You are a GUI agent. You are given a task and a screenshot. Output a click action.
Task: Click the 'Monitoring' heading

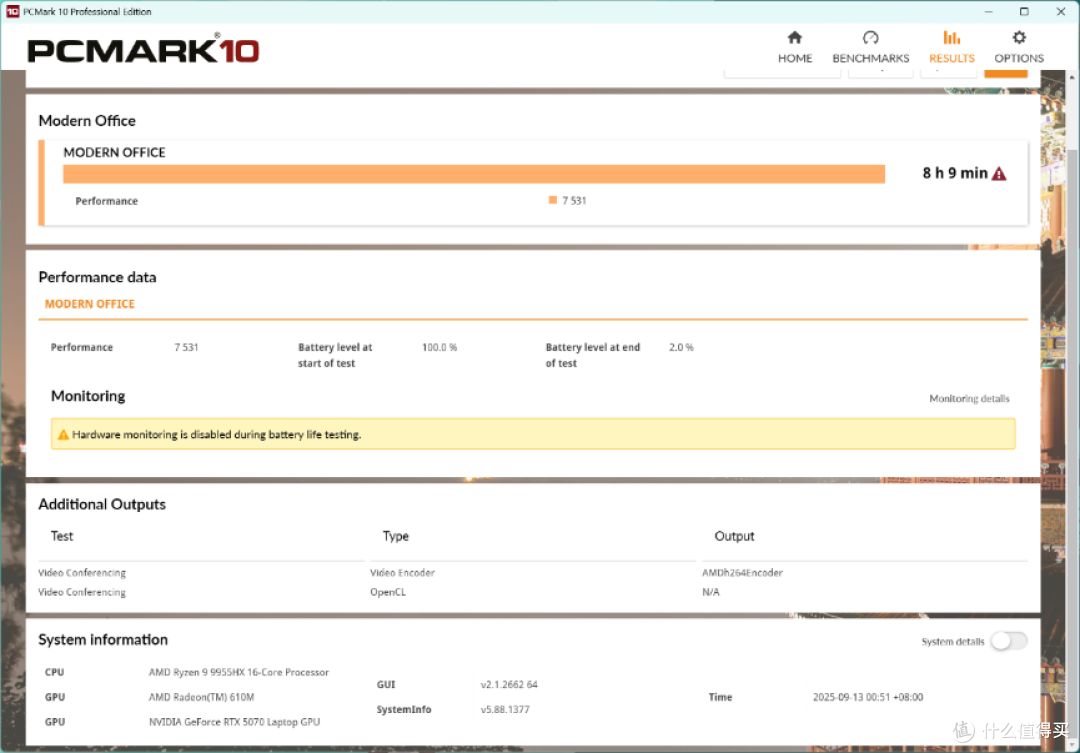coord(88,395)
